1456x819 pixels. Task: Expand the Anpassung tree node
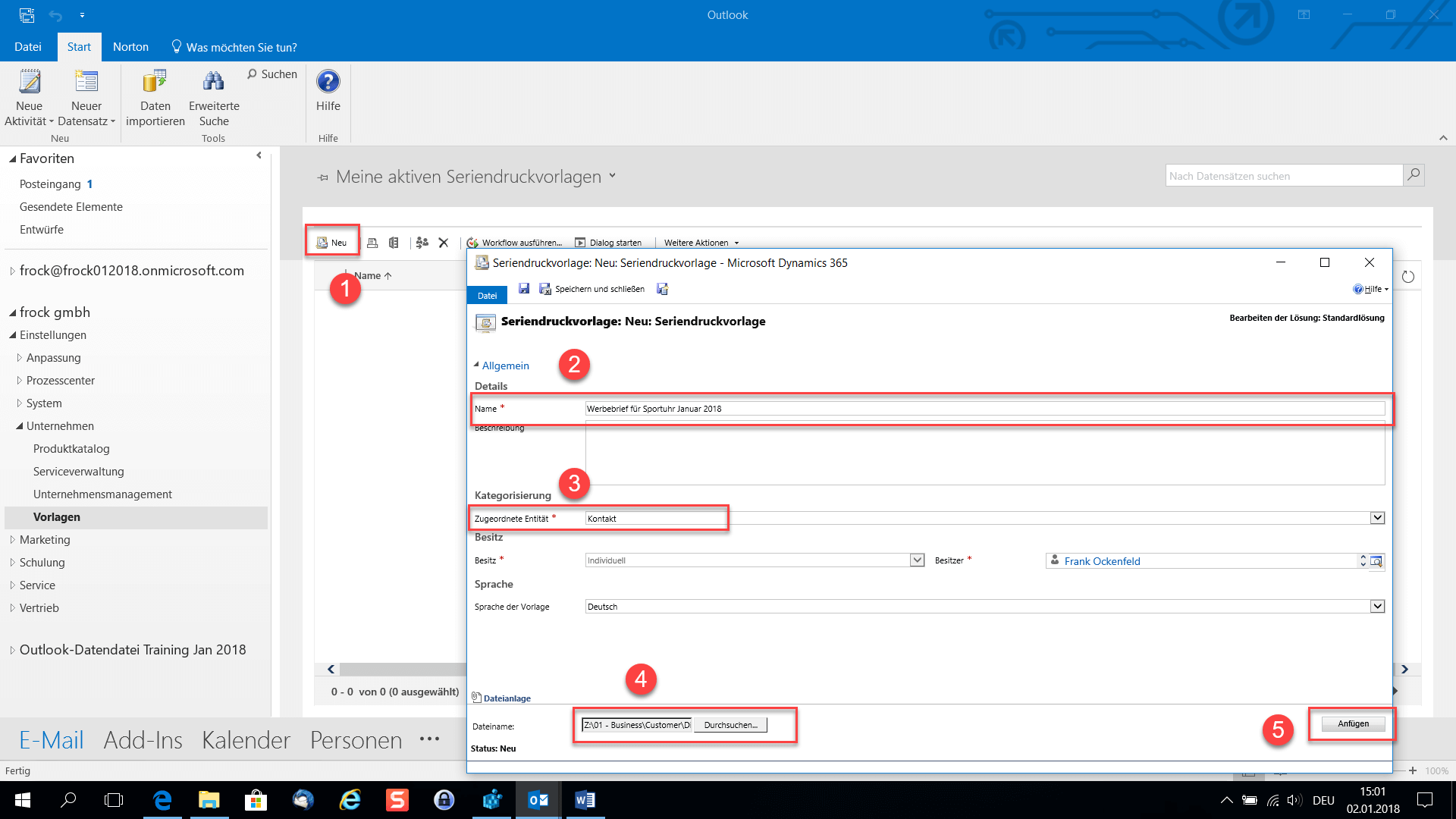click(x=20, y=358)
